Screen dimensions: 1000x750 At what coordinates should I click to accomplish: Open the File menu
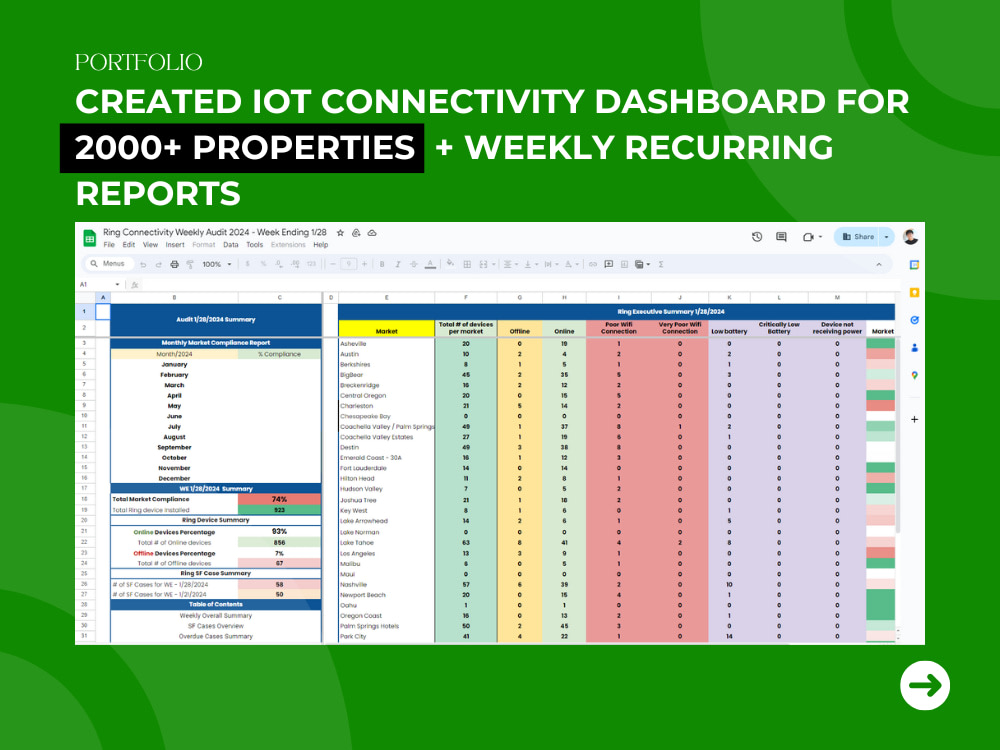pyautogui.click(x=109, y=245)
